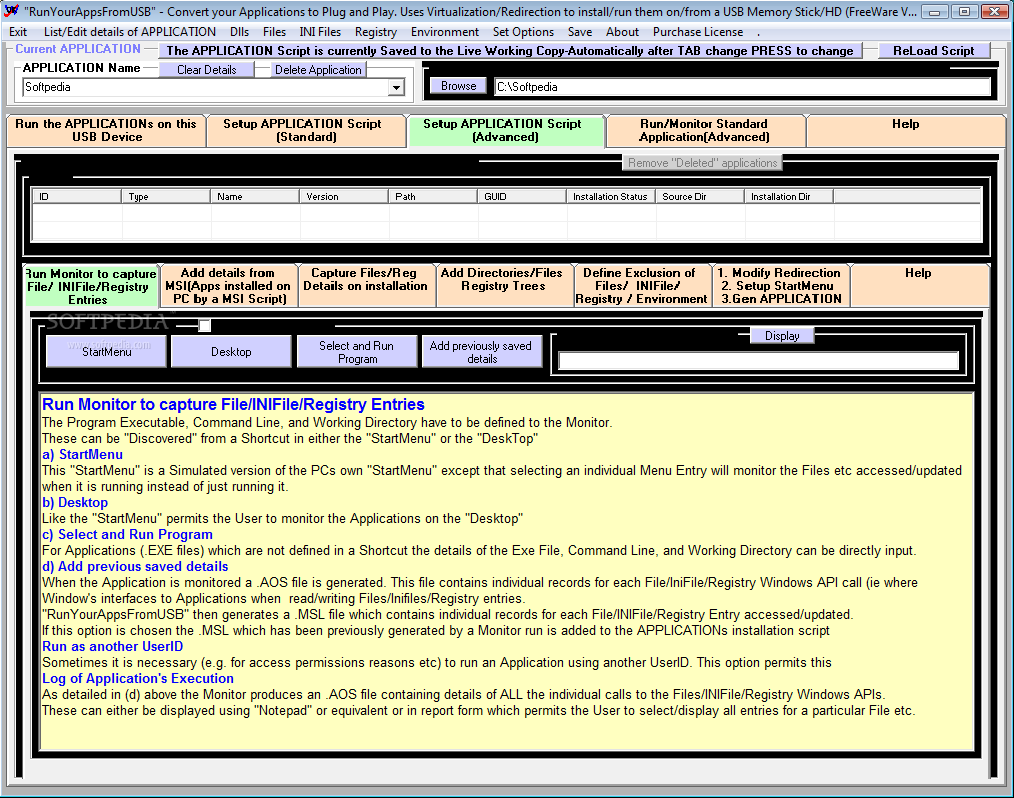Click the Browse button
The height and width of the screenshot is (798, 1014).
(458, 86)
